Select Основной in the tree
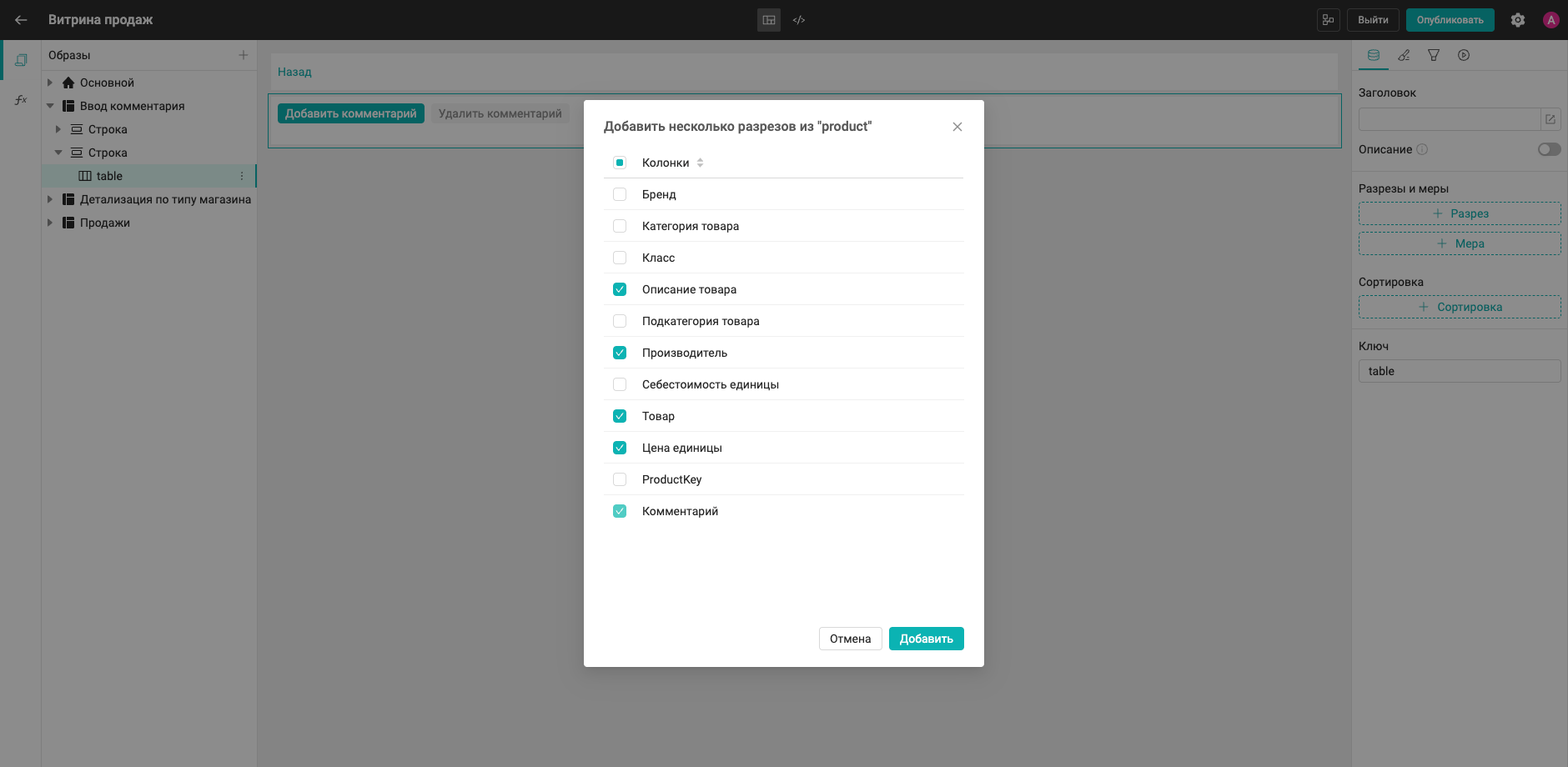 click(x=107, y=83)
